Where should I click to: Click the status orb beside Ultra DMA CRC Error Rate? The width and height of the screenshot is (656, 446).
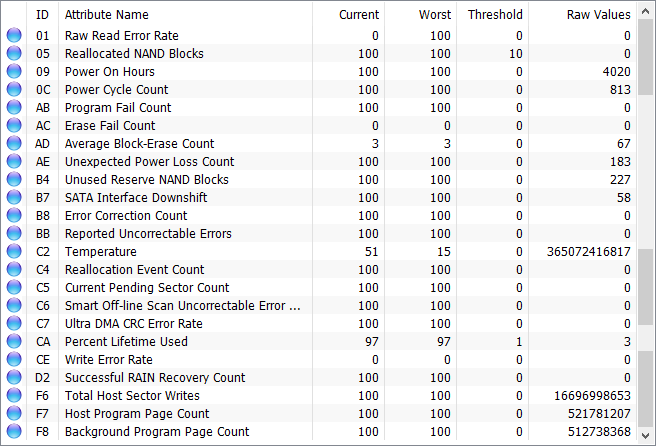coord(14,323)
